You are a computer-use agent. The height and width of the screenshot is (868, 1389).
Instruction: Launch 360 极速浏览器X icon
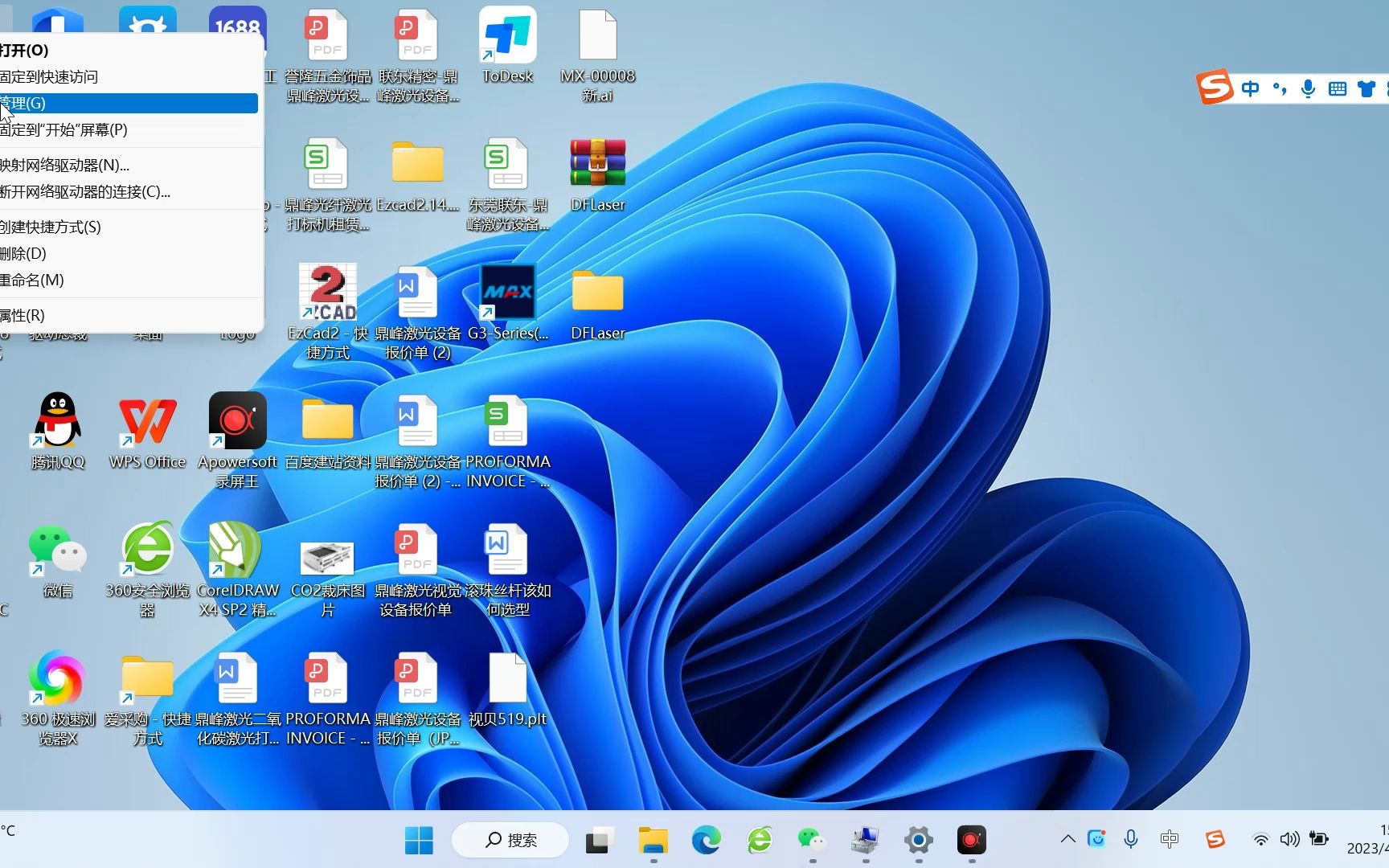[56, 678]
